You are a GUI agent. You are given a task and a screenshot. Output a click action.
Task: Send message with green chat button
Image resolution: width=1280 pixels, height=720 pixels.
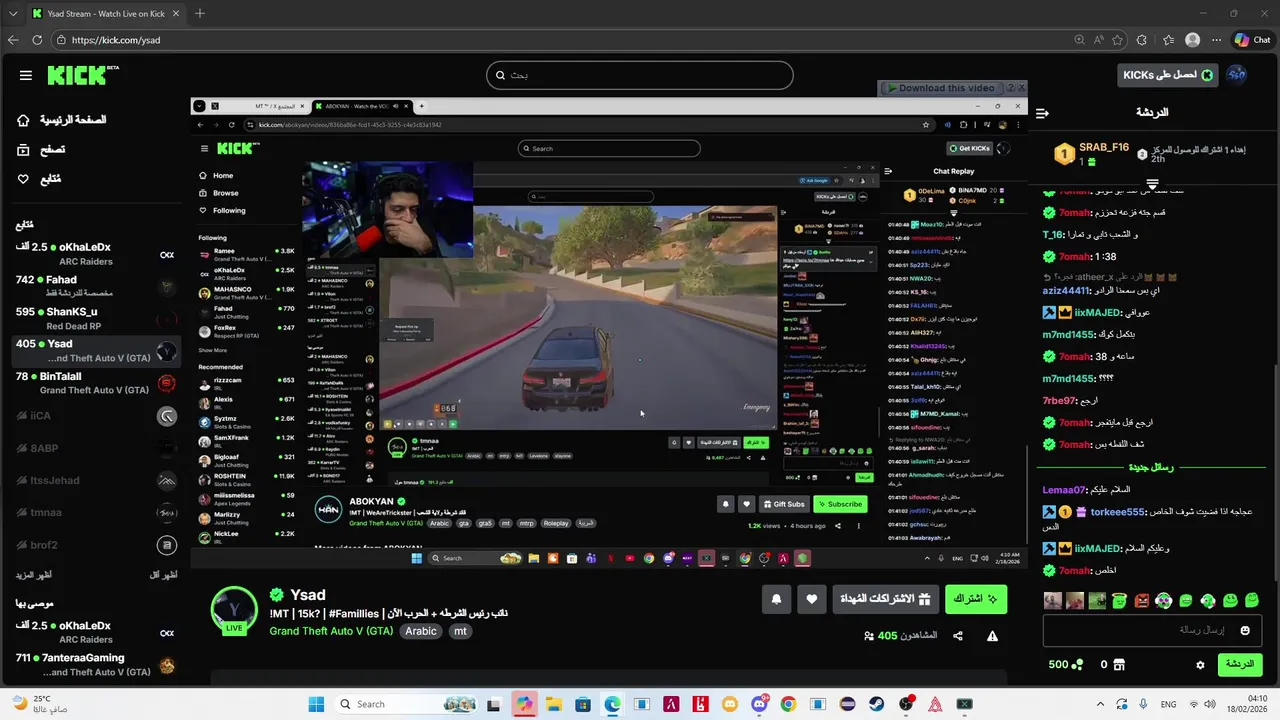[x=1239, y=664]
